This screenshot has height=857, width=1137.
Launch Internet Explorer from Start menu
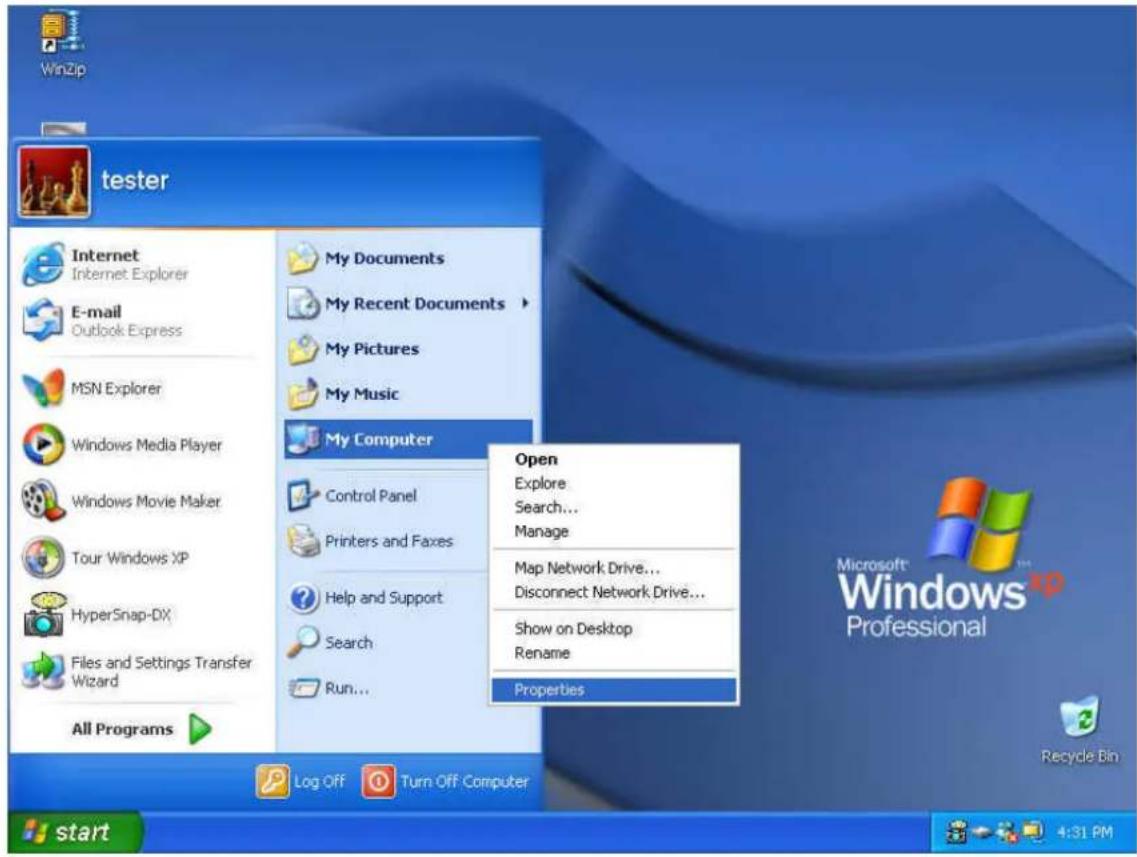[106, 264]
